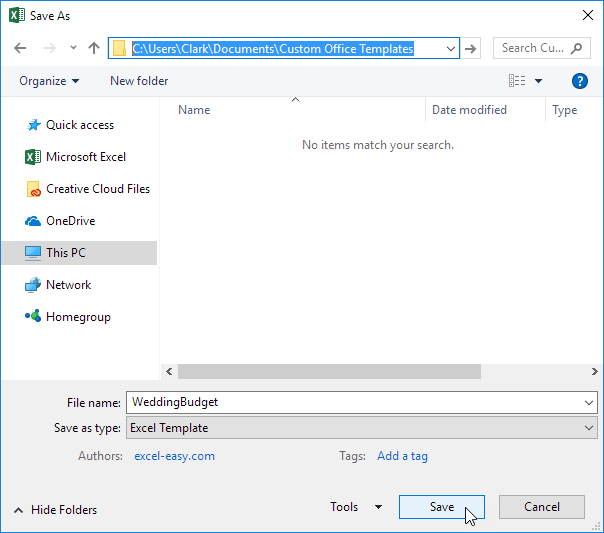Expand the File name dropdown arrow
Viewport: 604px width, 533px height.
[589, 403]
